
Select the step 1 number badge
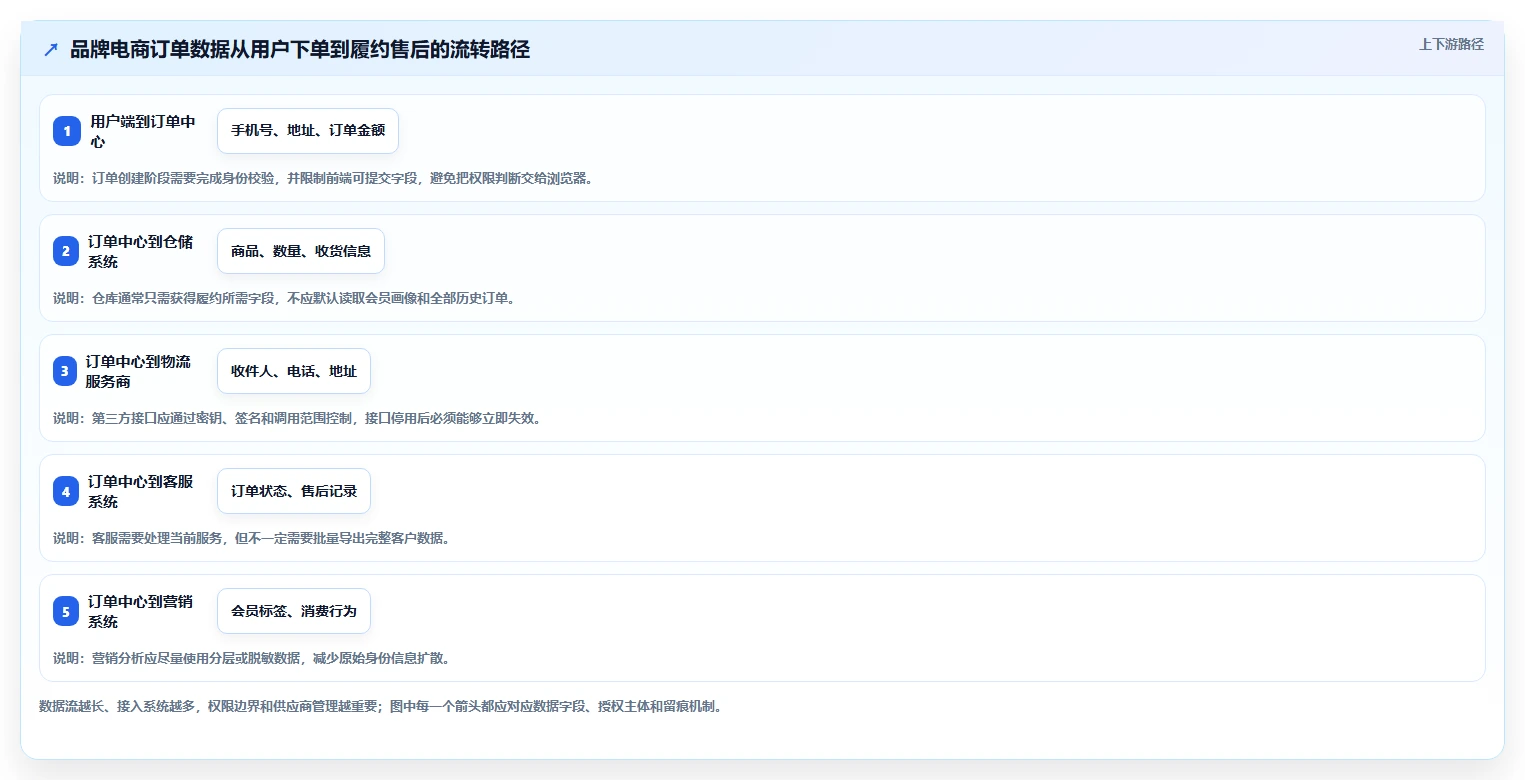coord(66,131)
